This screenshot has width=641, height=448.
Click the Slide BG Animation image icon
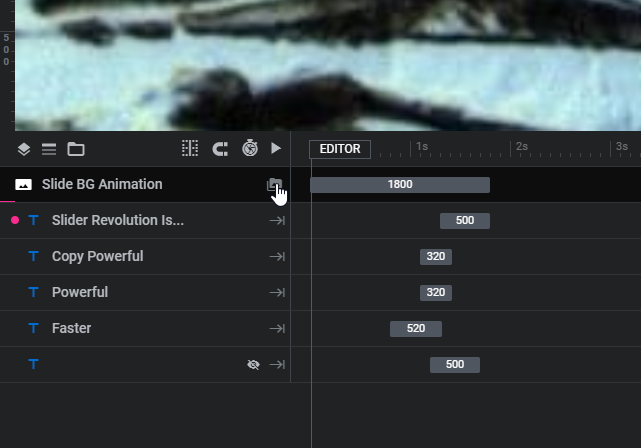click(23, 185)
